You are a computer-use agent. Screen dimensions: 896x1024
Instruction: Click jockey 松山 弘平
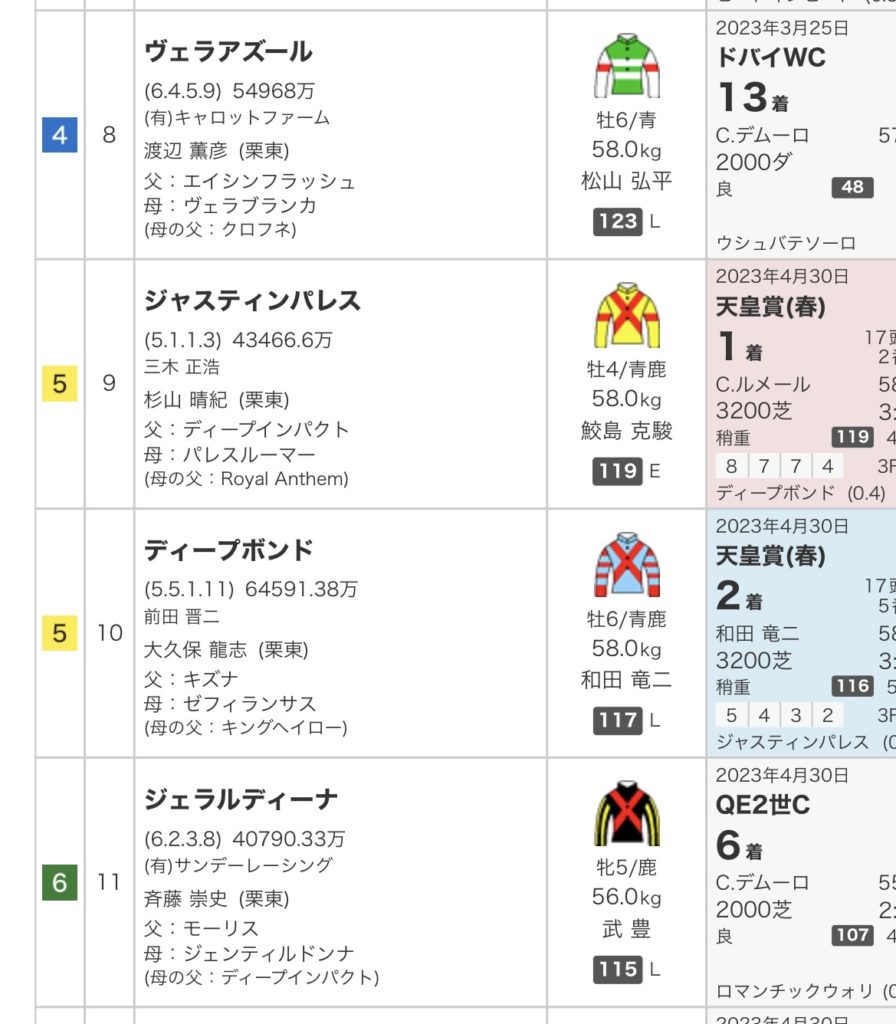627,181
